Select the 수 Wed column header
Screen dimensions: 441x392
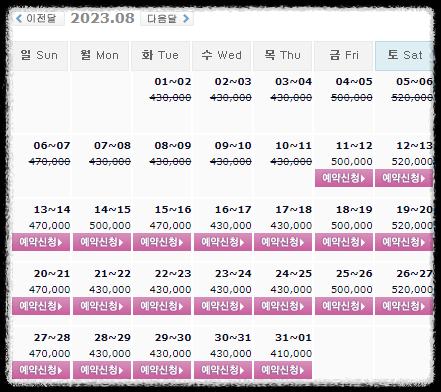pos(221,56)
